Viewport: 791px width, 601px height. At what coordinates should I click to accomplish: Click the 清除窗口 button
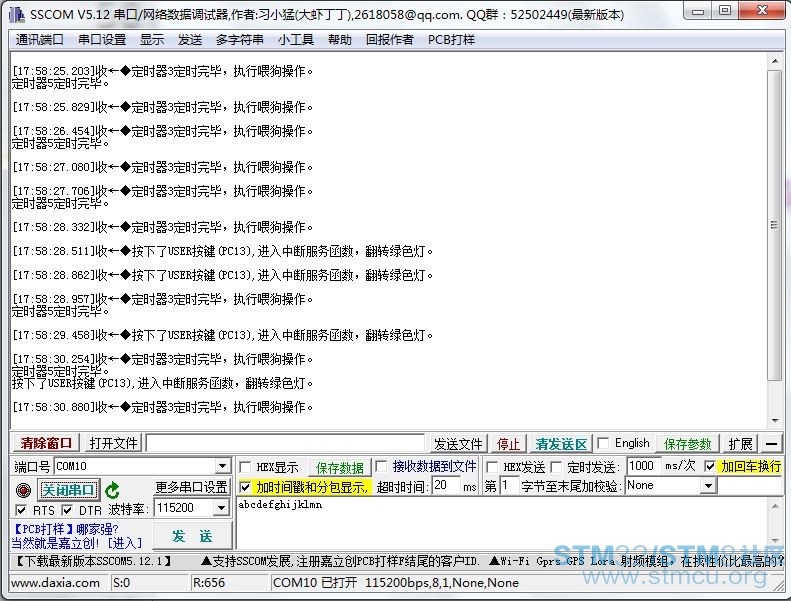[46, 443]
